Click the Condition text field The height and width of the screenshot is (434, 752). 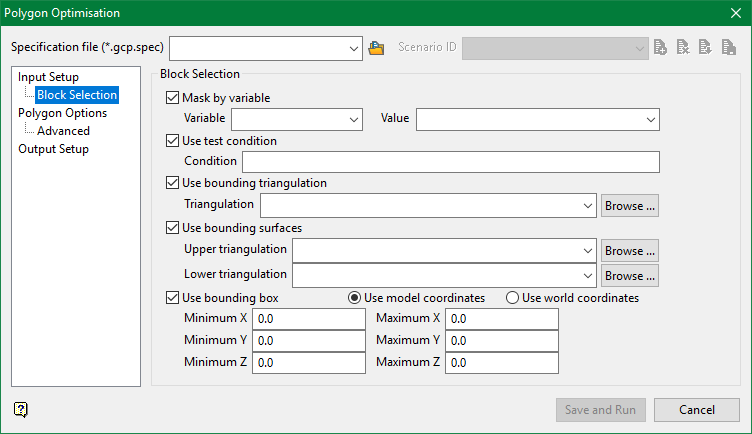[450, 162]
